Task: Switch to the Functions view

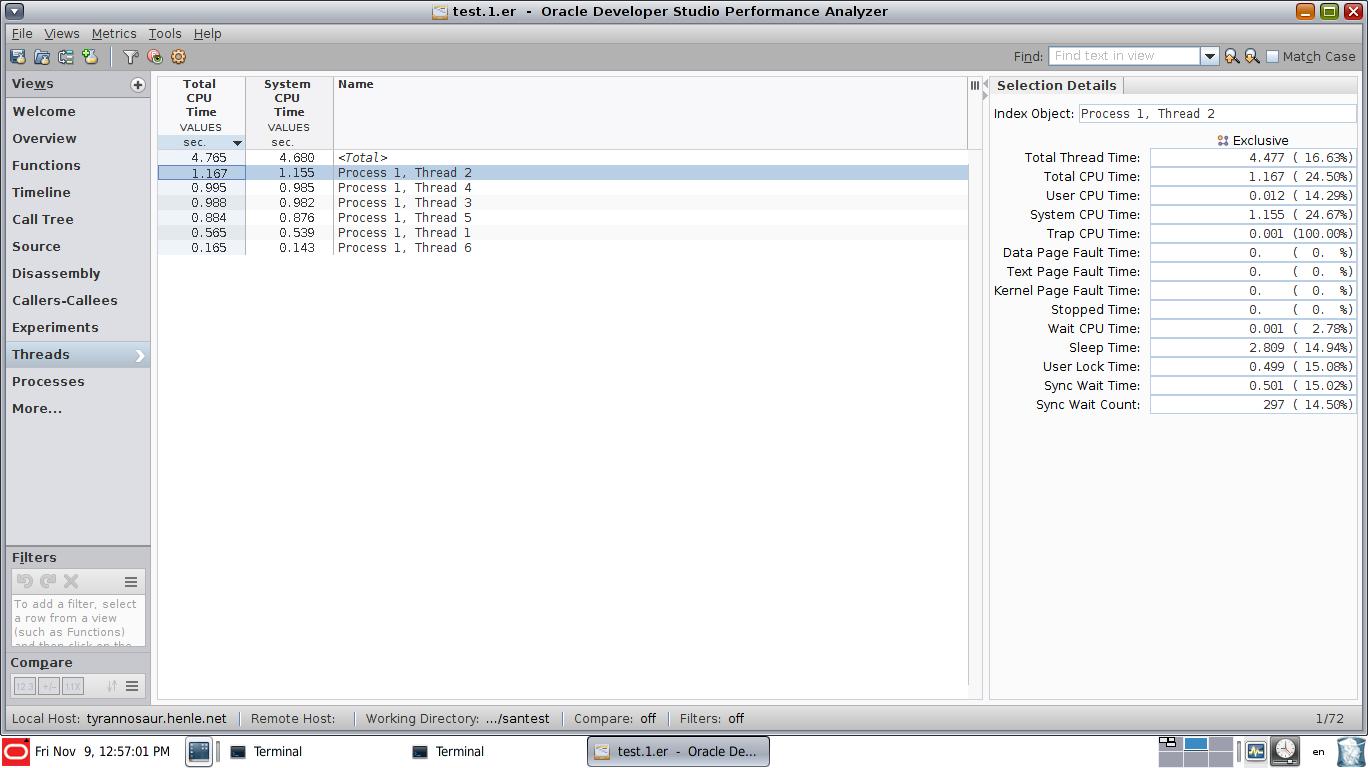Action: (x=78, y=166)
